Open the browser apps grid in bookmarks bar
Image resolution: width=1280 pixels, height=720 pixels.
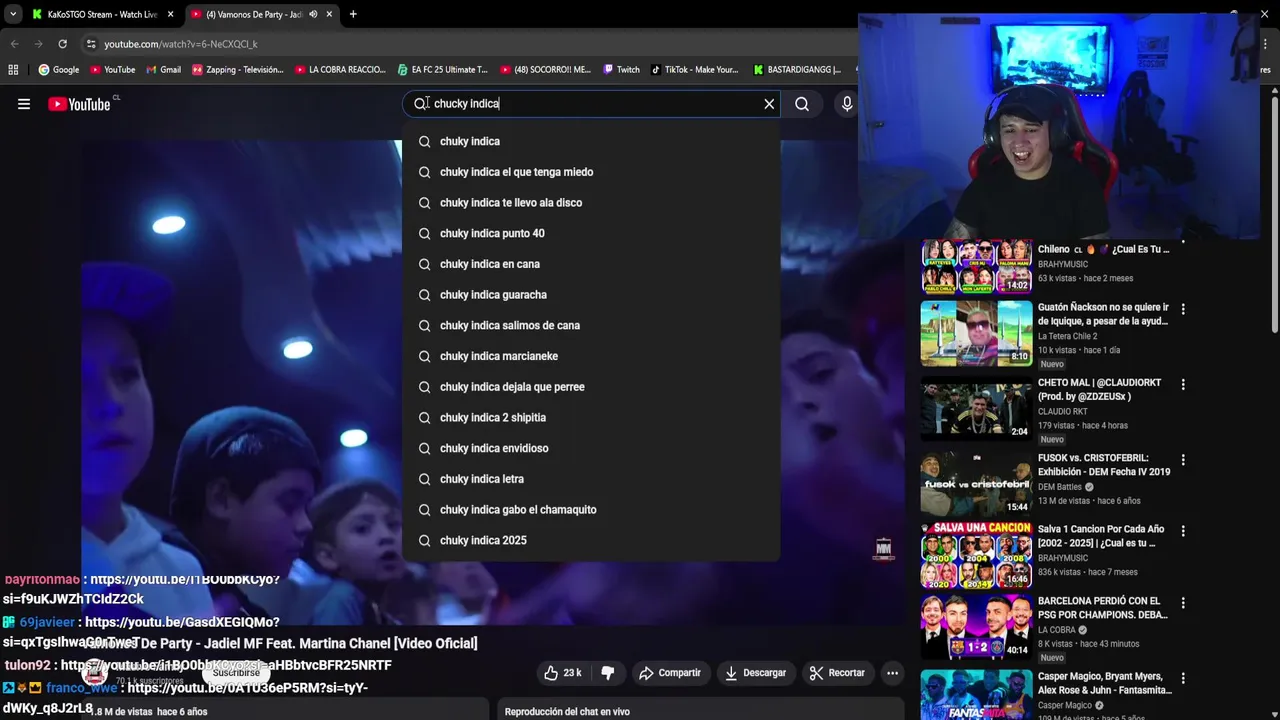click(13, 69)
